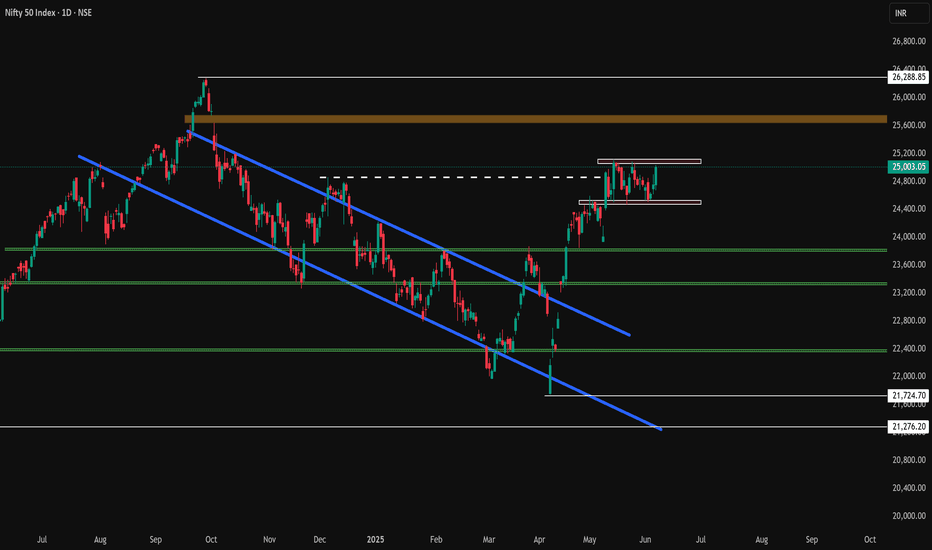932x550 pixels.
Task: Select the current price label 25,003.05
Action: coord(908,166)
